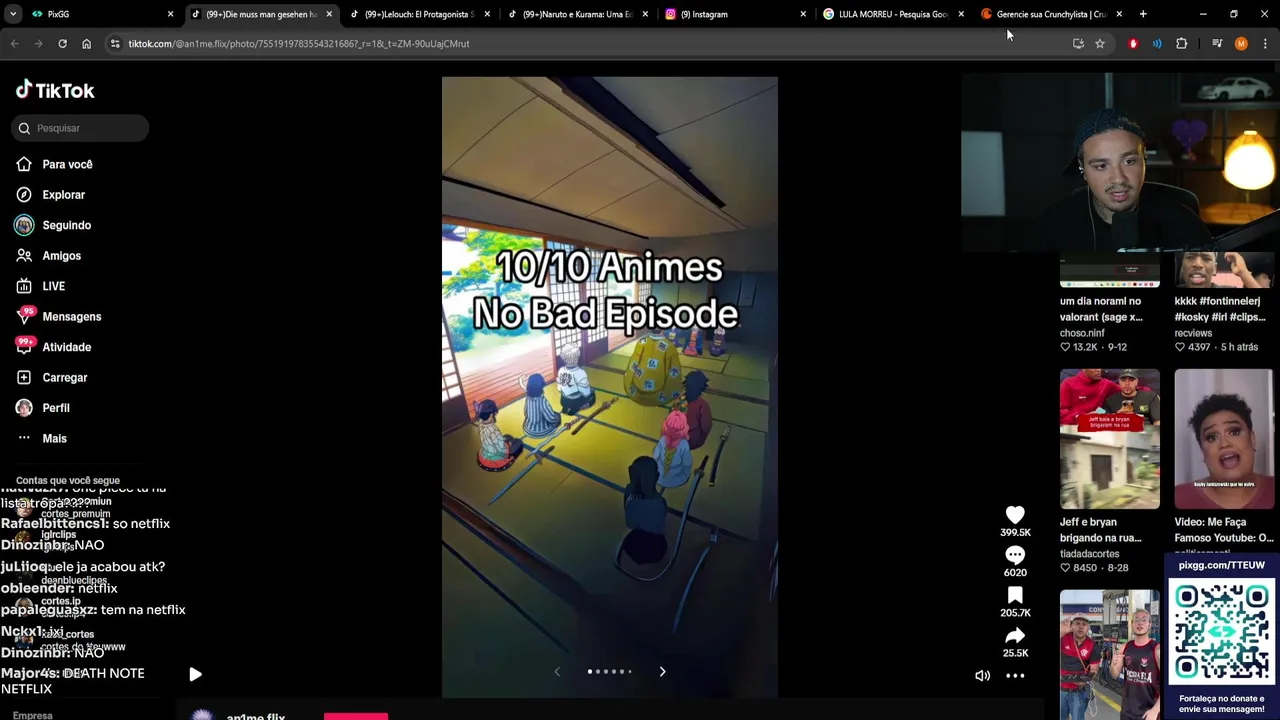Image resolution: width=1280 pixels, height=720 pixels.
Task: Play the photo slideshow
Action: point(195,675)
